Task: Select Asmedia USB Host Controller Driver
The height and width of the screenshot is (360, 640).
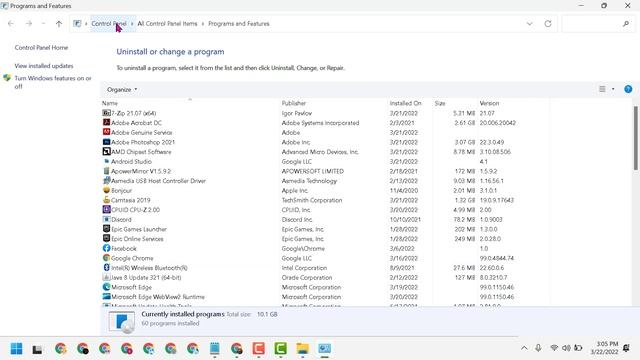Action: click(x=158, y=181)
